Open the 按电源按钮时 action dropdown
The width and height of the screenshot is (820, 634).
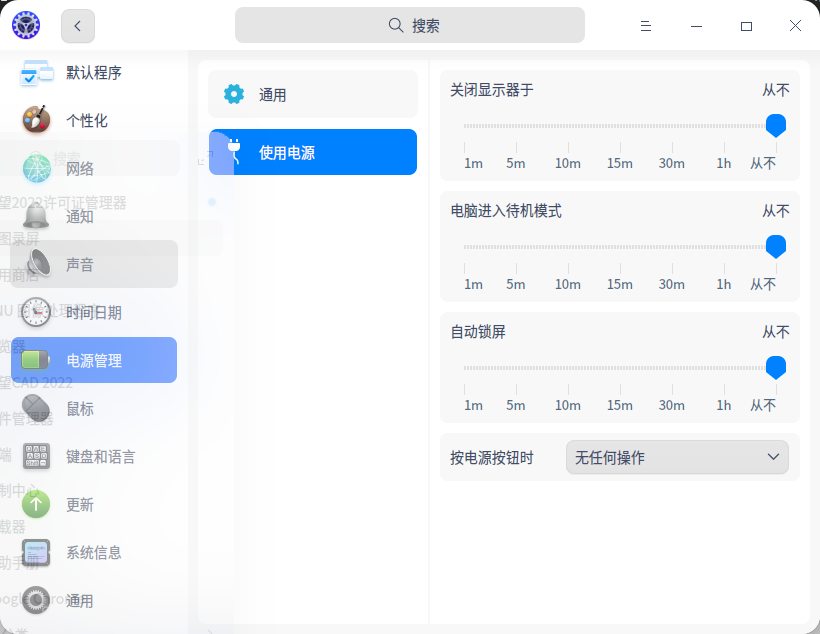(x=677, y=457)
